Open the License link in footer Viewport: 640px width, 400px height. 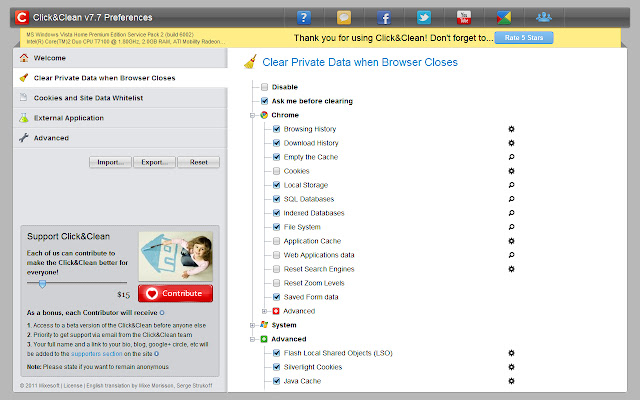click(73, 386)
